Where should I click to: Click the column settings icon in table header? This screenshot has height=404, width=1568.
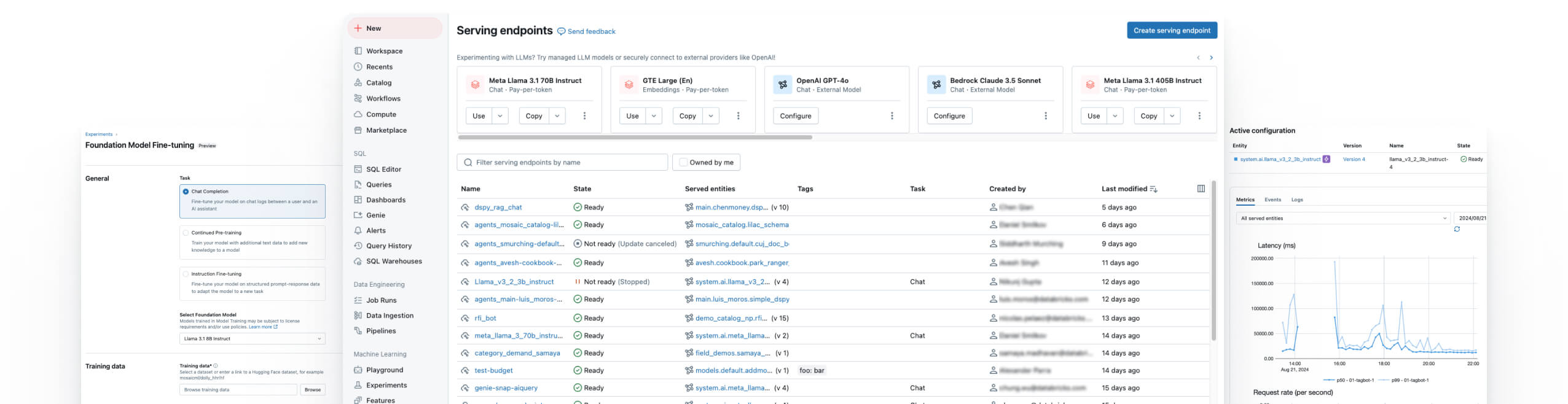[1201, 188]
